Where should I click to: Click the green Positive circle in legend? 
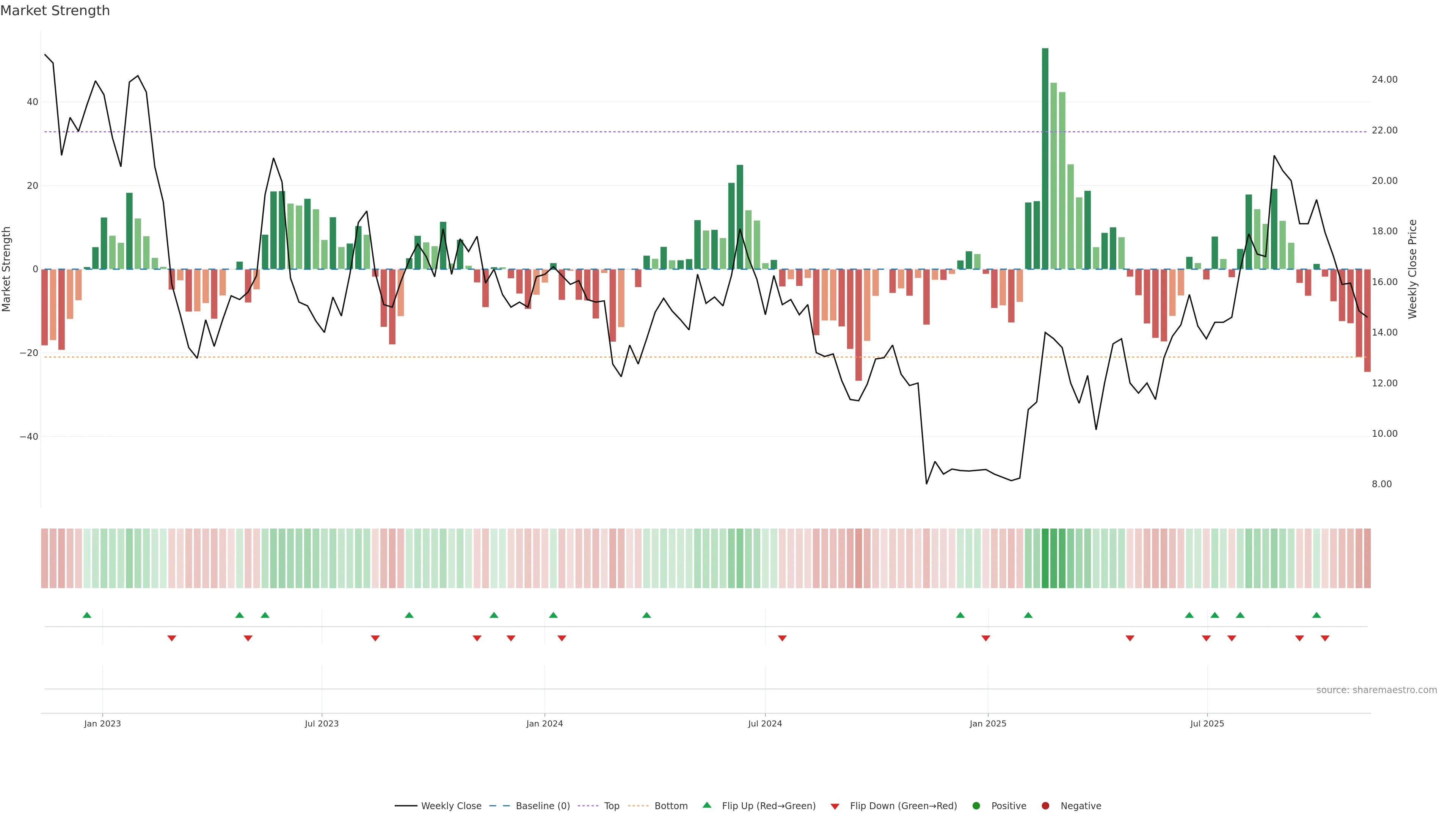point(976,805)
